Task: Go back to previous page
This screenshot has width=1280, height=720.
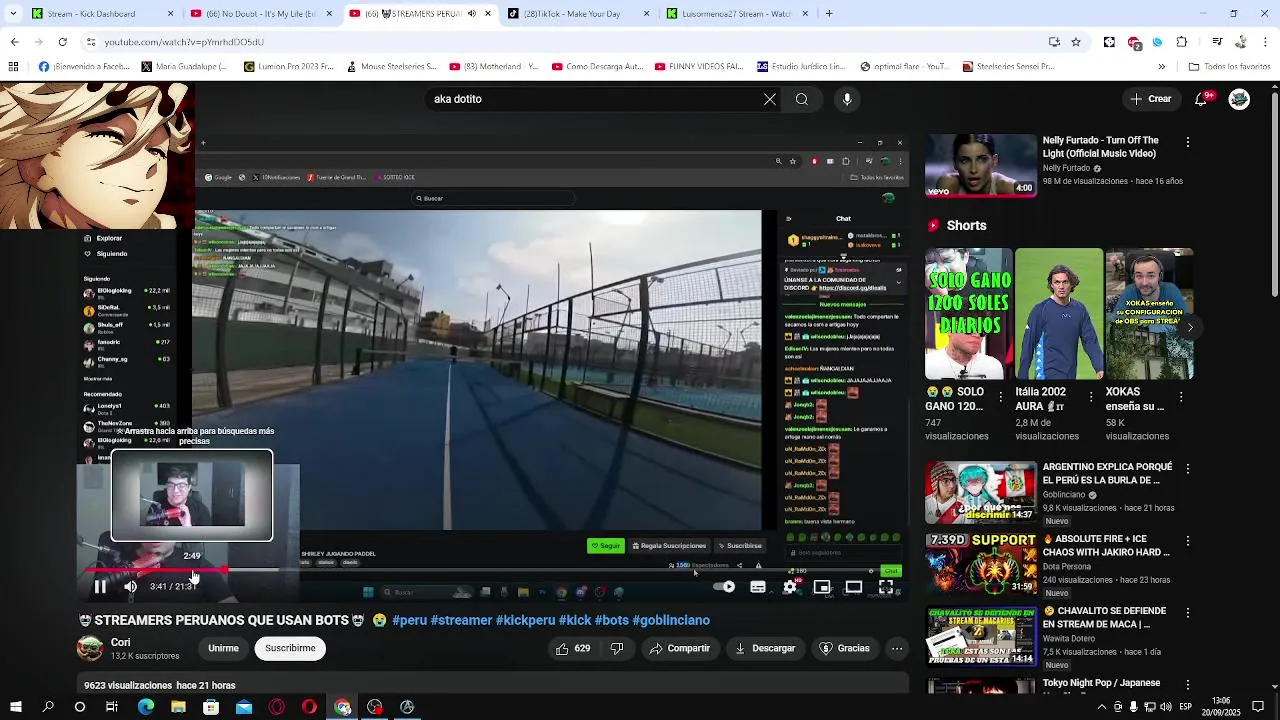Action: pos(14,42)
